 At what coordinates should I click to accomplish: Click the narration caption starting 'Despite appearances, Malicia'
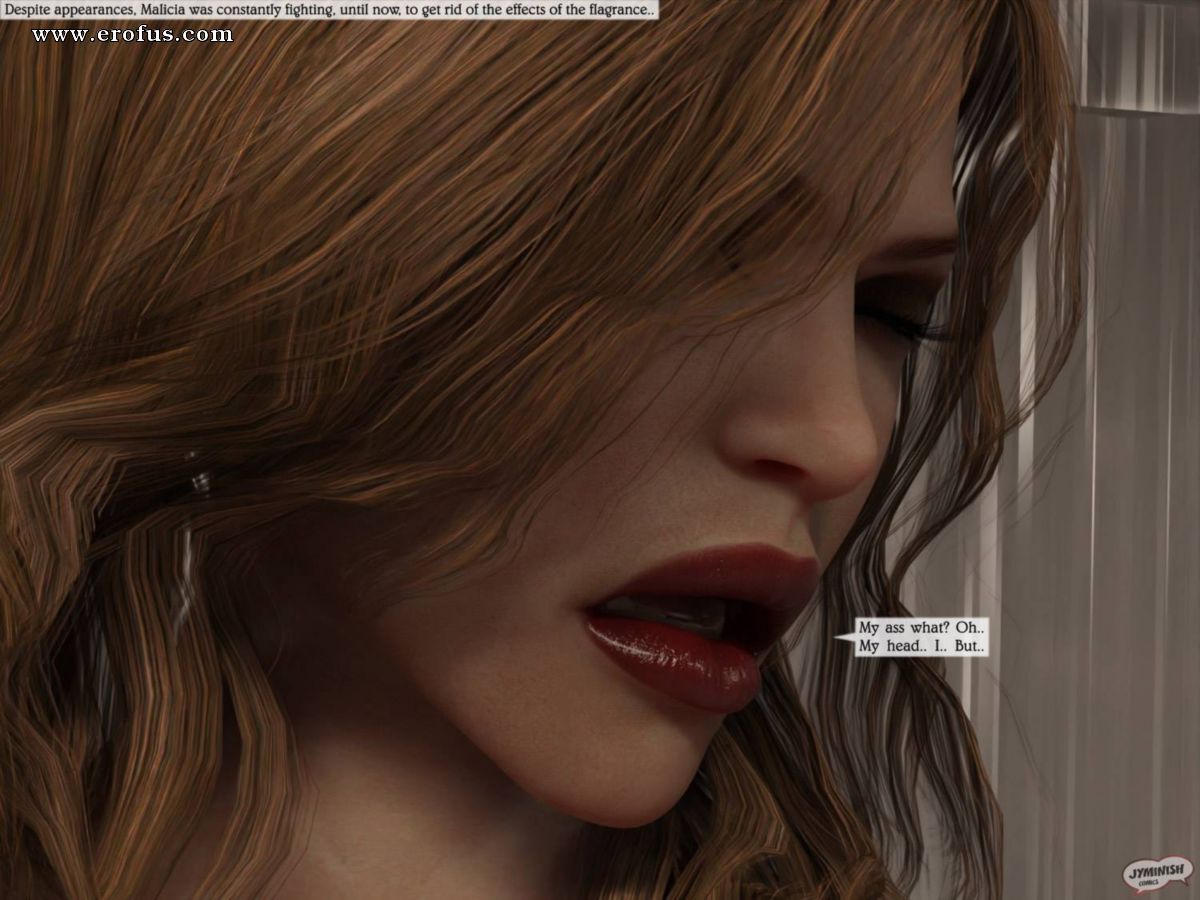[x=330, y=9]
